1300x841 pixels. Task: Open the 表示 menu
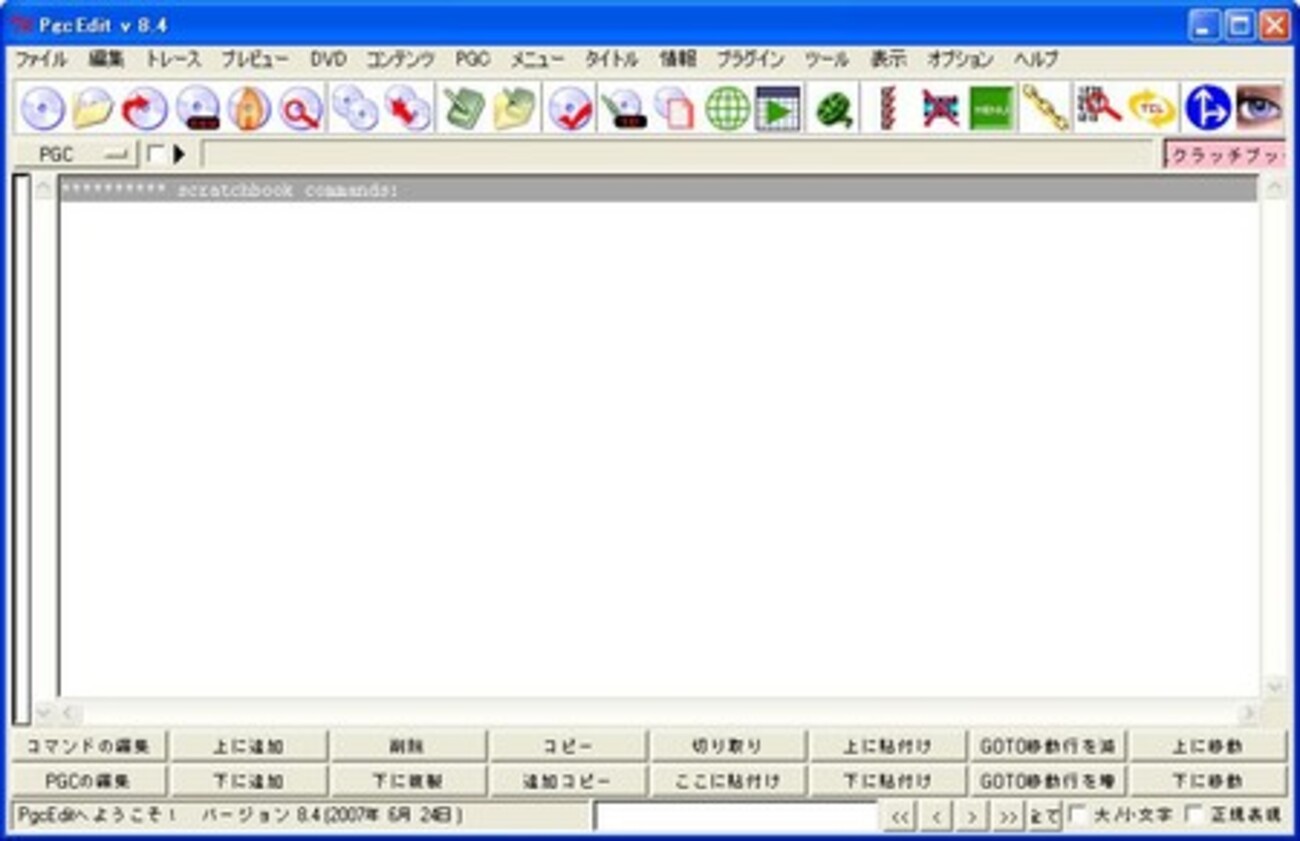[x=887, y=59]
